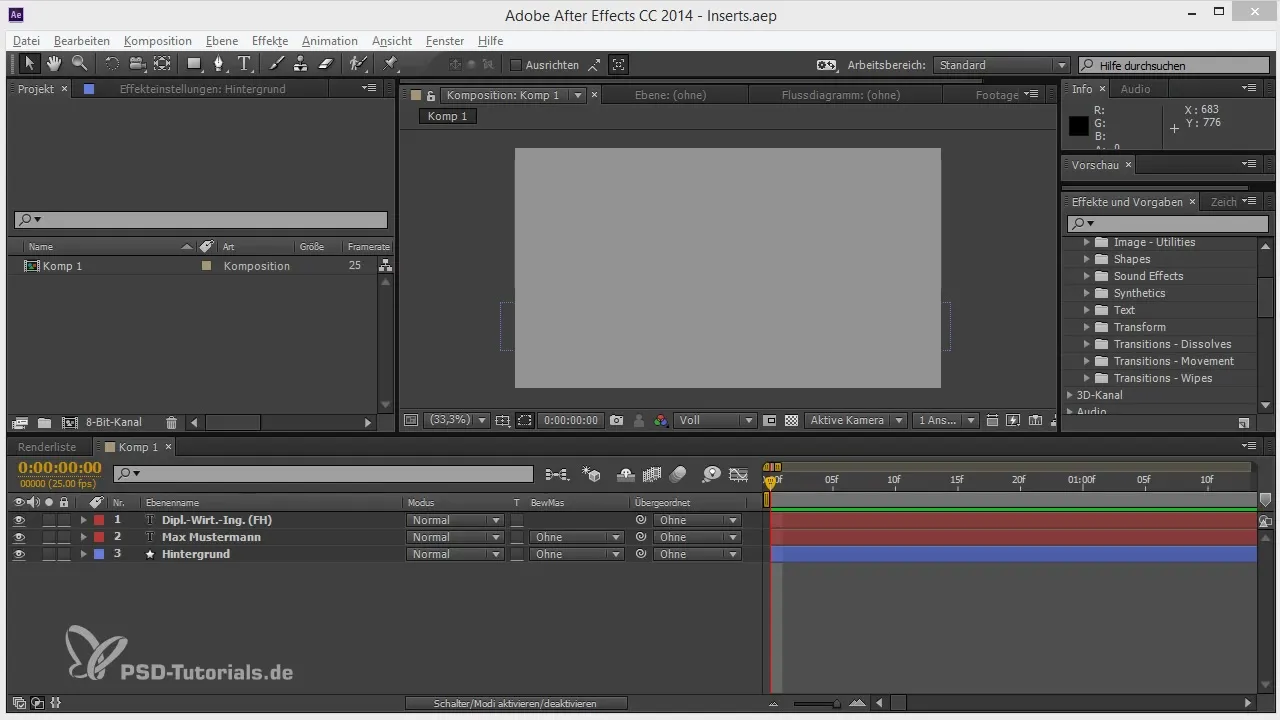Screen dimensions: 1280x720
Task: Toggle preserve transparency box for Hintergrund layer
Action: click(517, 554)
